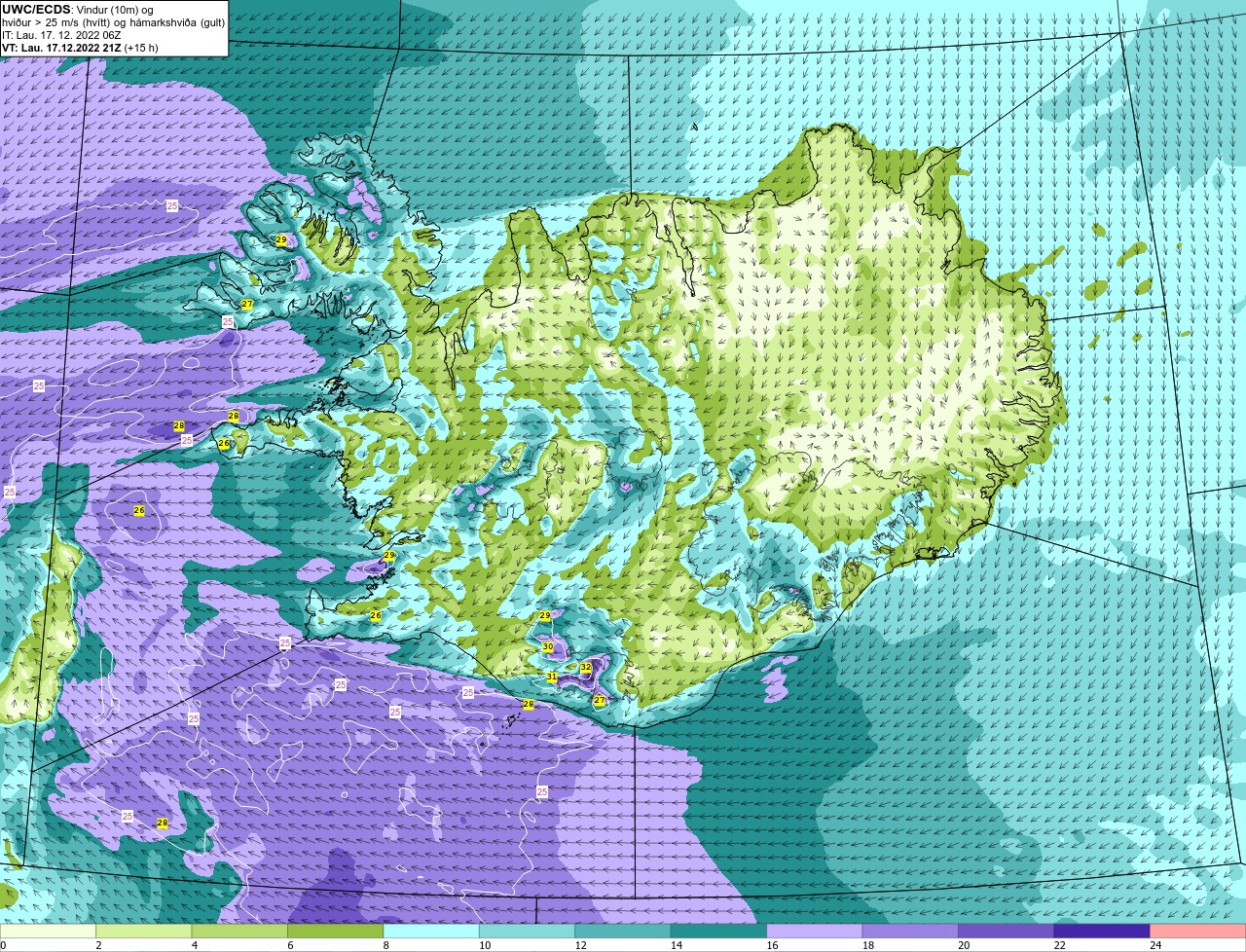Screen dimensions: 1246x952
Task: Click the yellow 31 peak gust marker
Action: click(552, 677)
